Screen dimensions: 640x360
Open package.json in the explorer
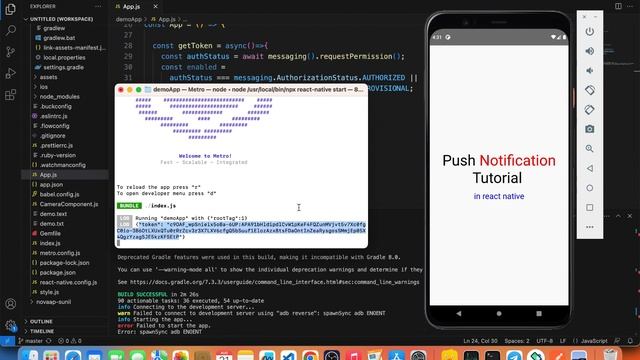pyautogui.click(x=57, y=272)
